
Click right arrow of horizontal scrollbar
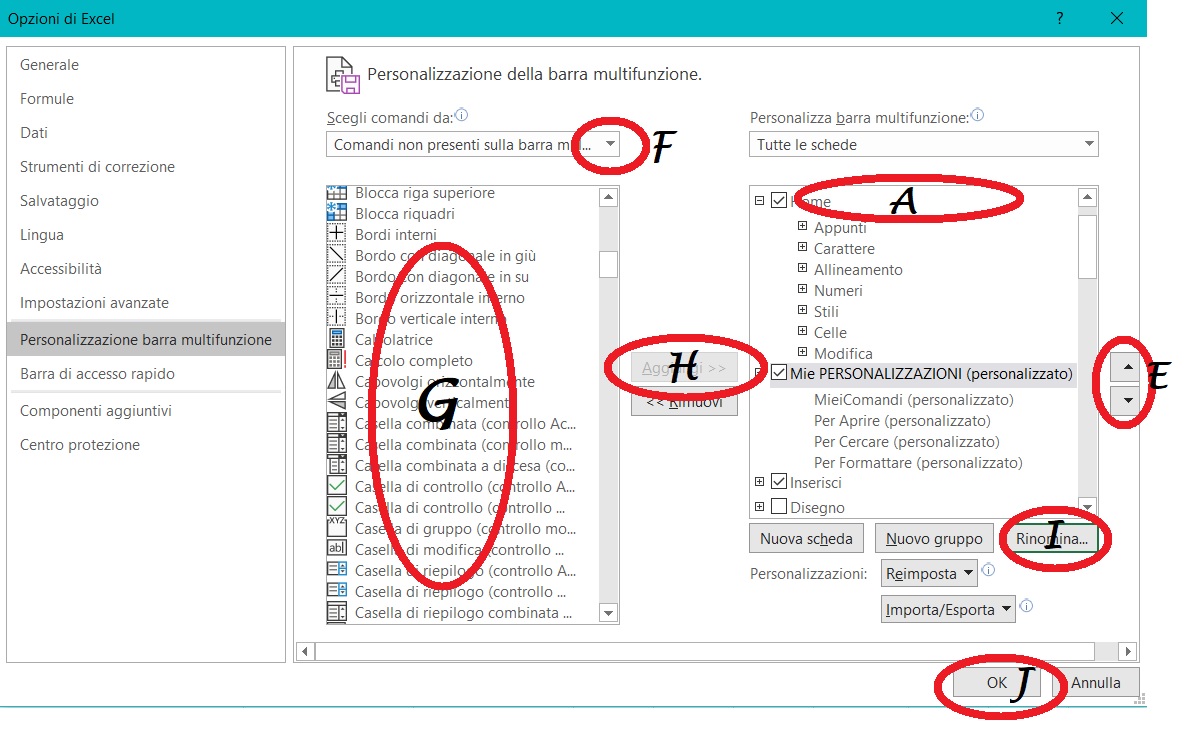click(1127, 652)
